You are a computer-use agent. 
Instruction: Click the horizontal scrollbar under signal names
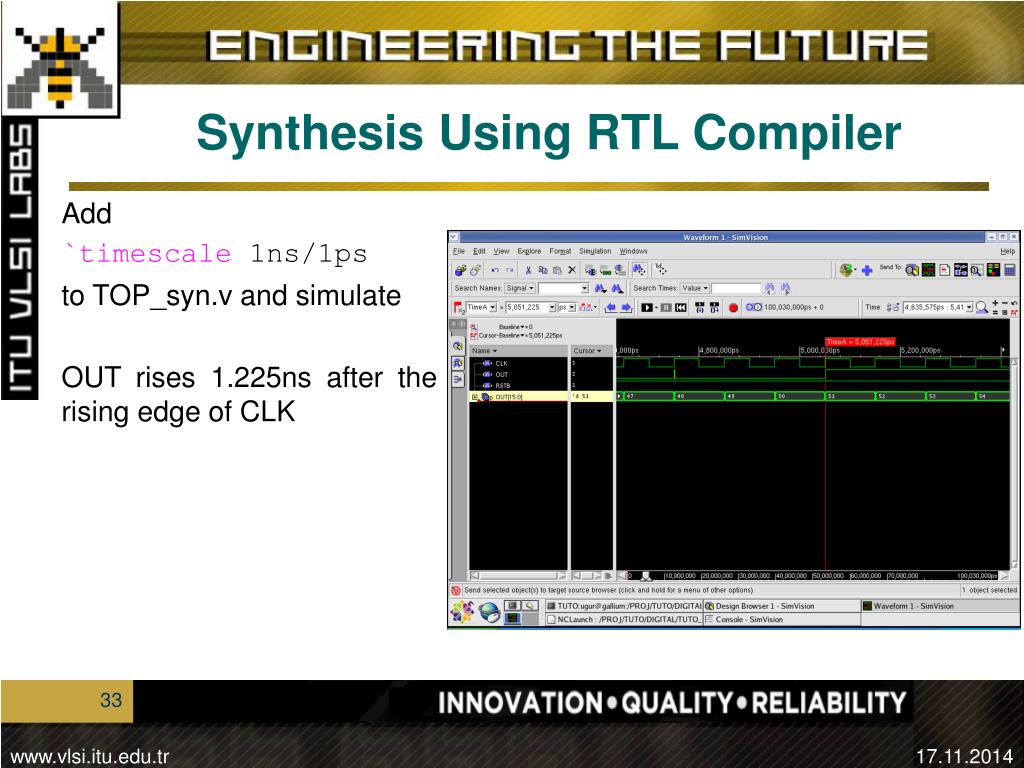[519, 575]
